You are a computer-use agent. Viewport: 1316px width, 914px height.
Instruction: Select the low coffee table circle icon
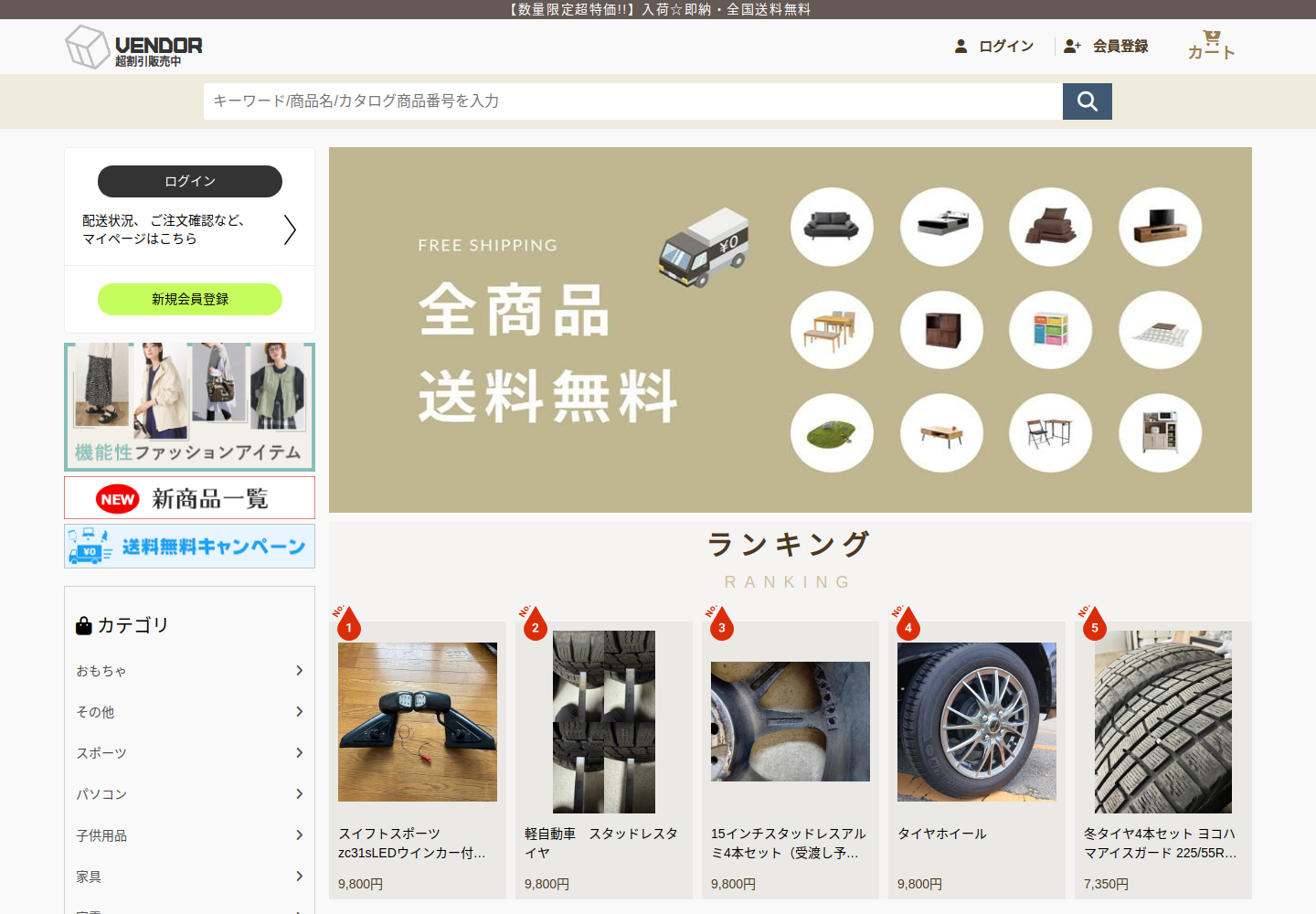point(941,433)
